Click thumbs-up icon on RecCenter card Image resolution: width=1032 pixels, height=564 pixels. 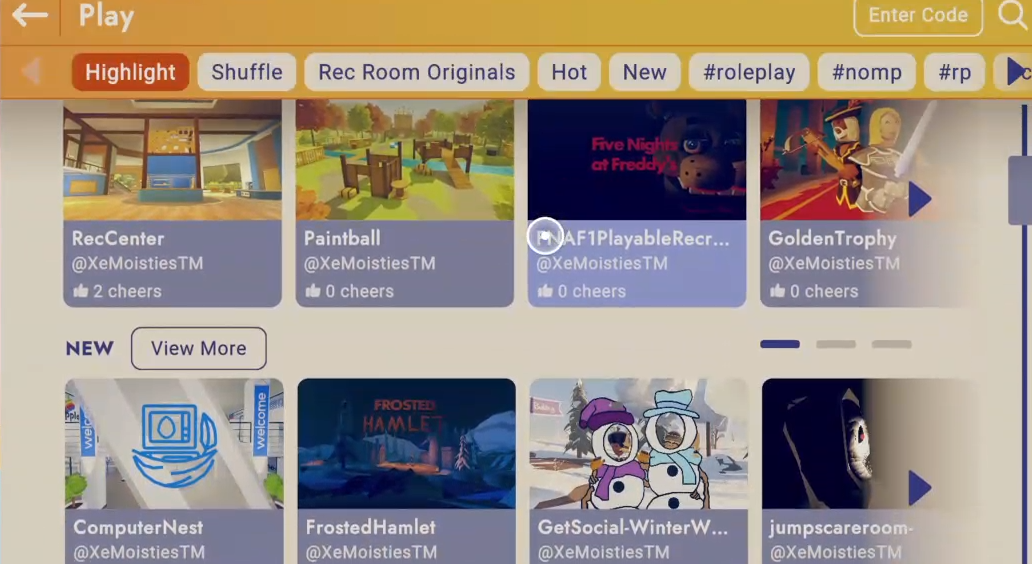coord(80,290)
